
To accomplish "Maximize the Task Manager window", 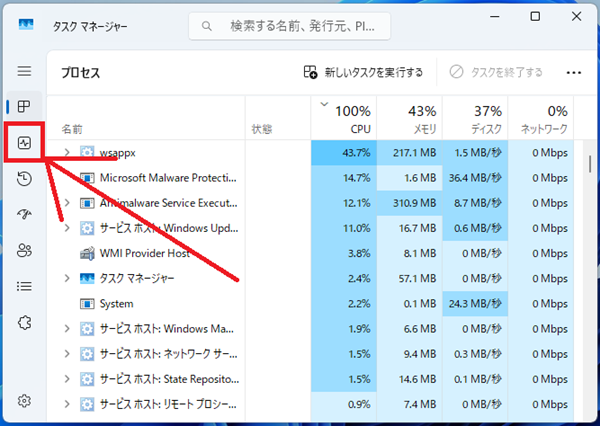I will point(535,16).
